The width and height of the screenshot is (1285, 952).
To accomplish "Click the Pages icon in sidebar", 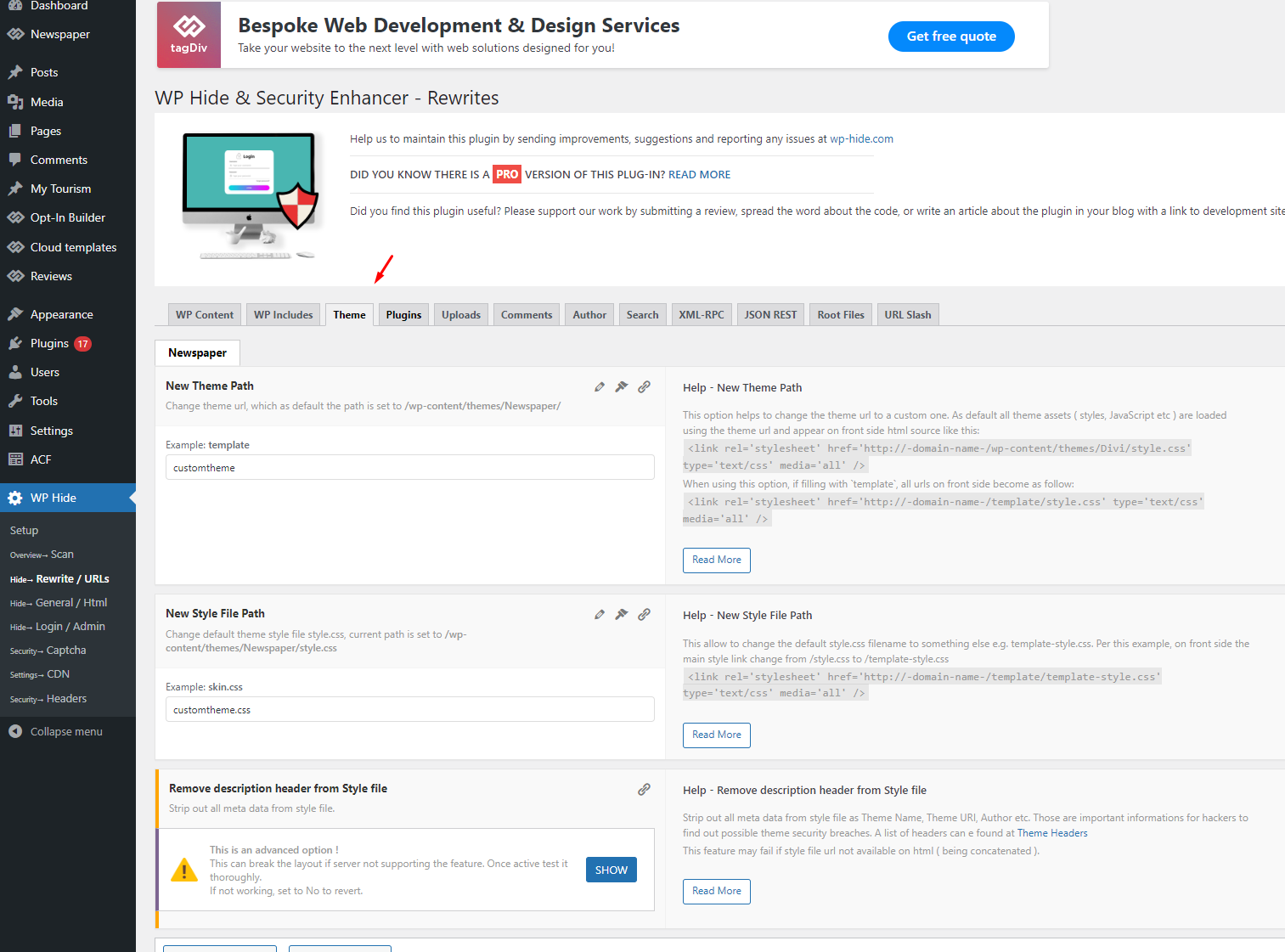I will (x=15, y=131).
